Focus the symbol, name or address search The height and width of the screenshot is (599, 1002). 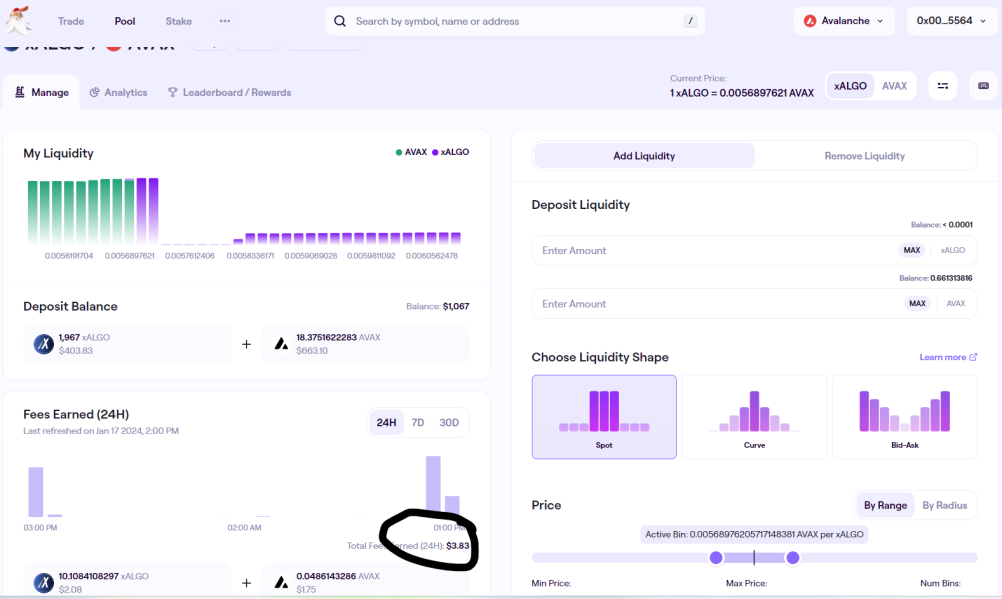click(515, 21)
